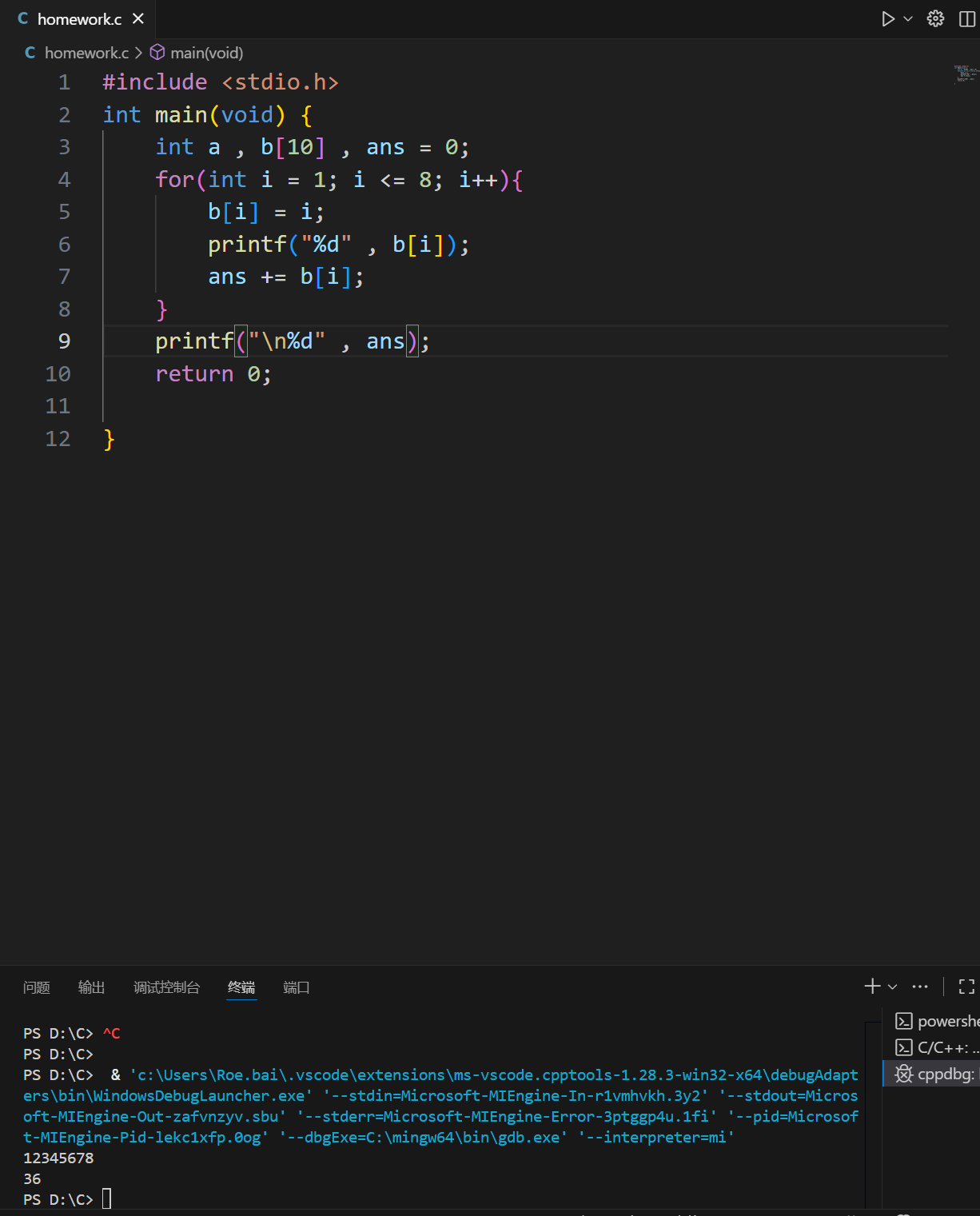Click line number 1 in the gutter
The image size is (980, 1216).
(64, 82)
